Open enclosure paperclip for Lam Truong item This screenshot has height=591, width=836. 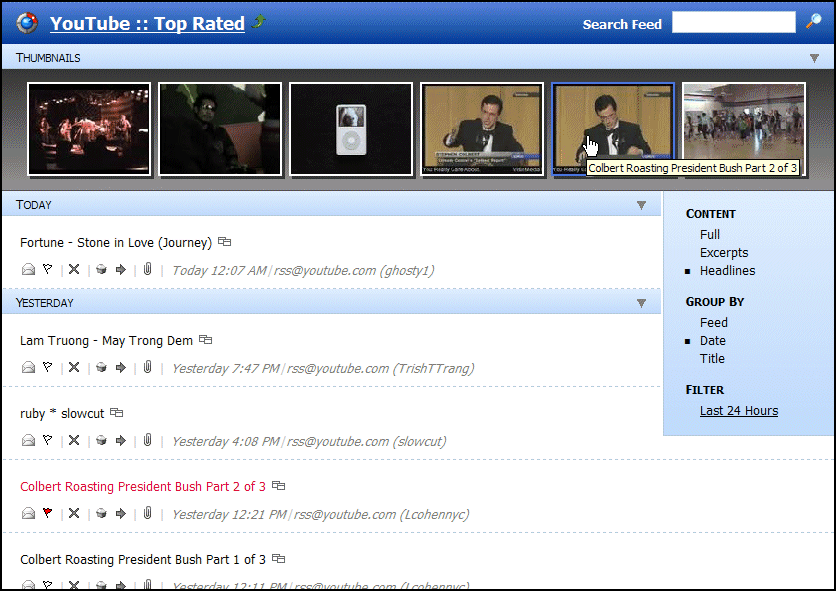tap(148, 366)
